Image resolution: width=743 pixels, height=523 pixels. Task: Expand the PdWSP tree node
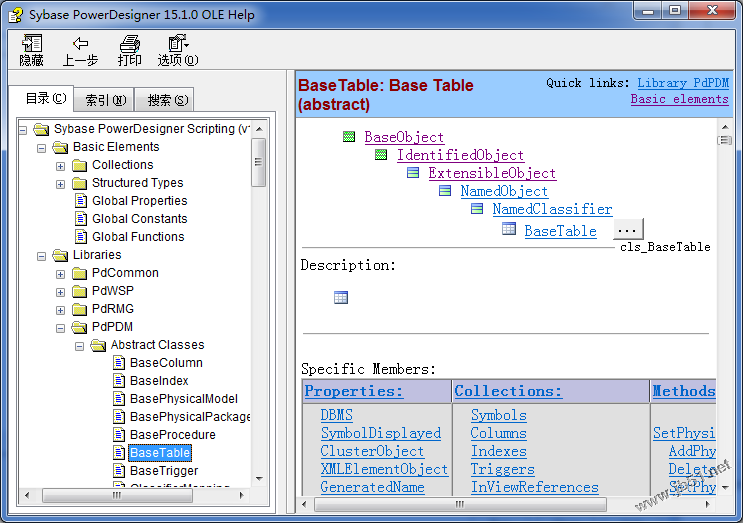tap(60, 292)
